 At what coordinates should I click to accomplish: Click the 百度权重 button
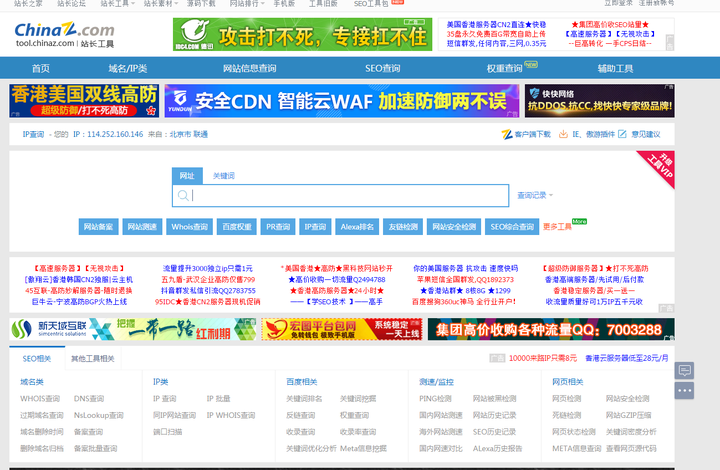237,227
